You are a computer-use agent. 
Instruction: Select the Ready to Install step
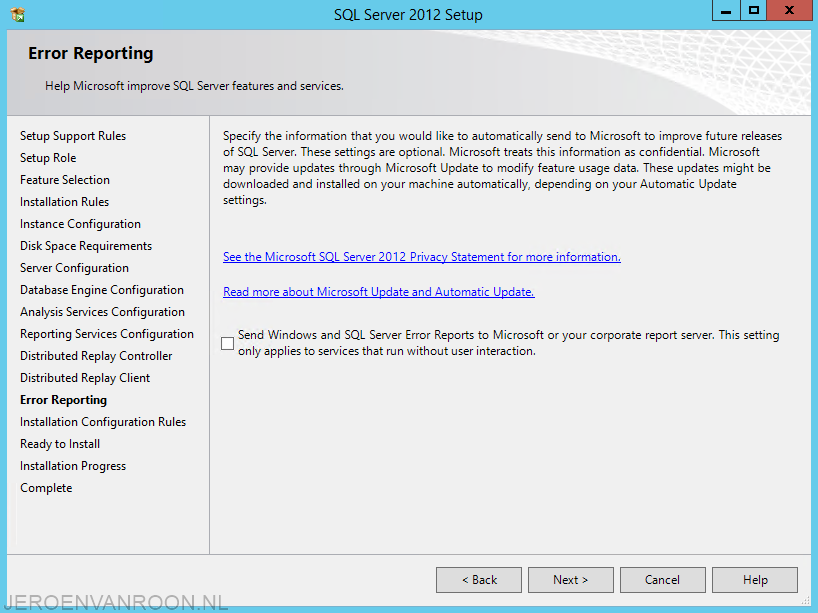pos(60,444)
